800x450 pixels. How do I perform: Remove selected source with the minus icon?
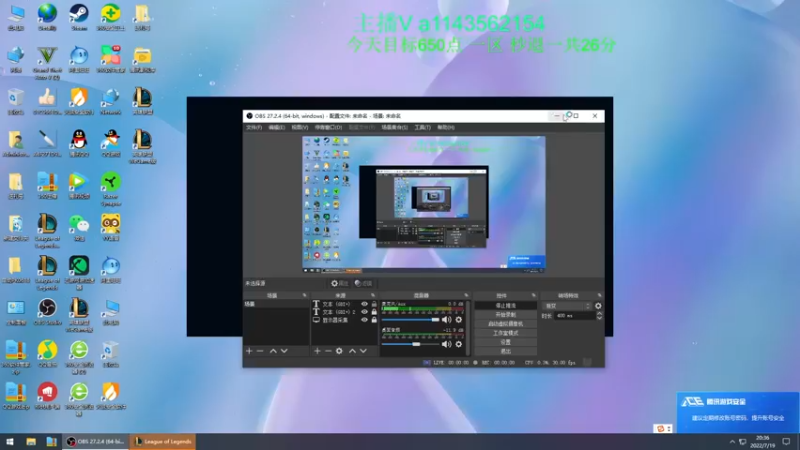(328, 351)
